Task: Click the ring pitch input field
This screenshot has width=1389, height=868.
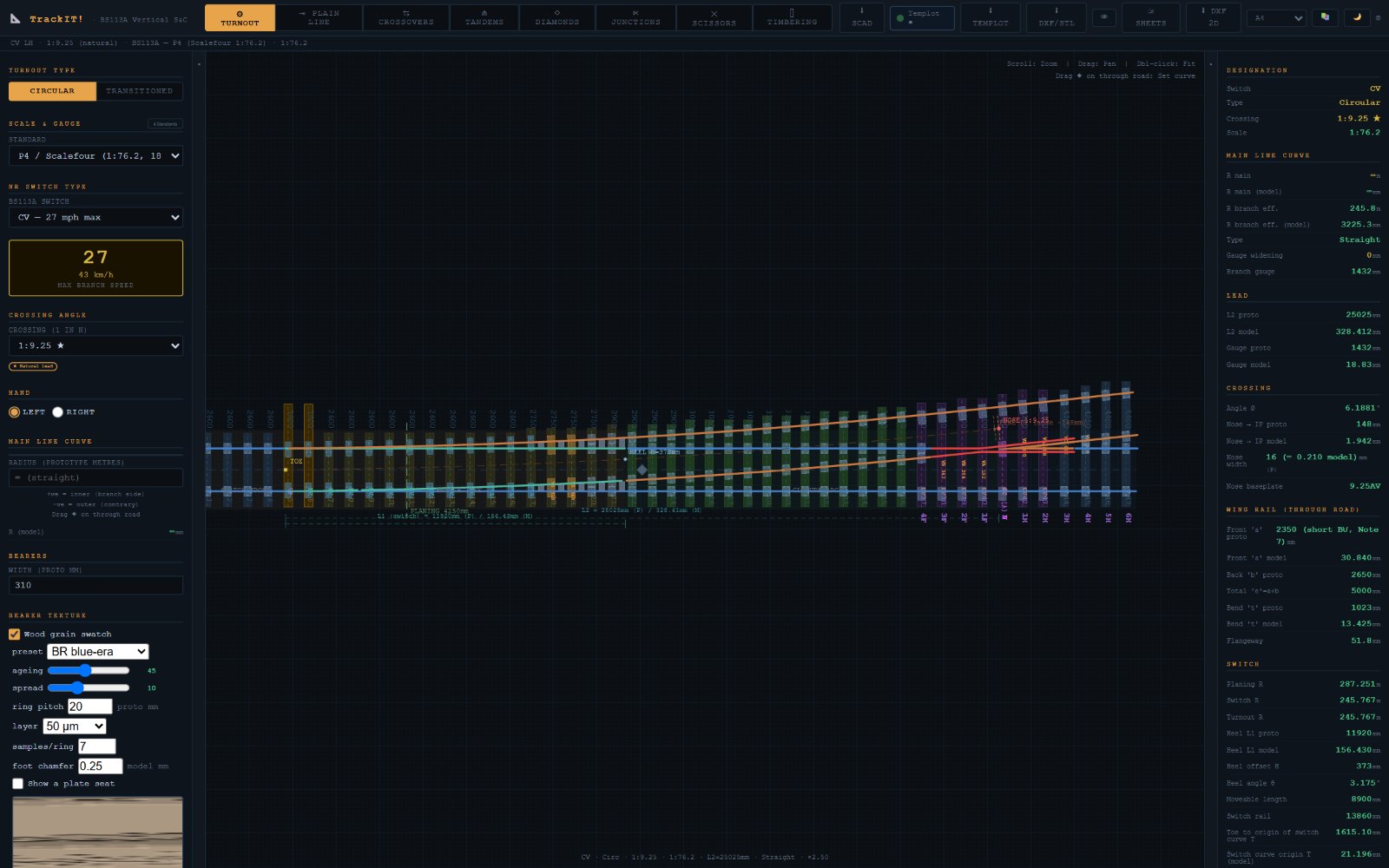Action: click(90, 707)
